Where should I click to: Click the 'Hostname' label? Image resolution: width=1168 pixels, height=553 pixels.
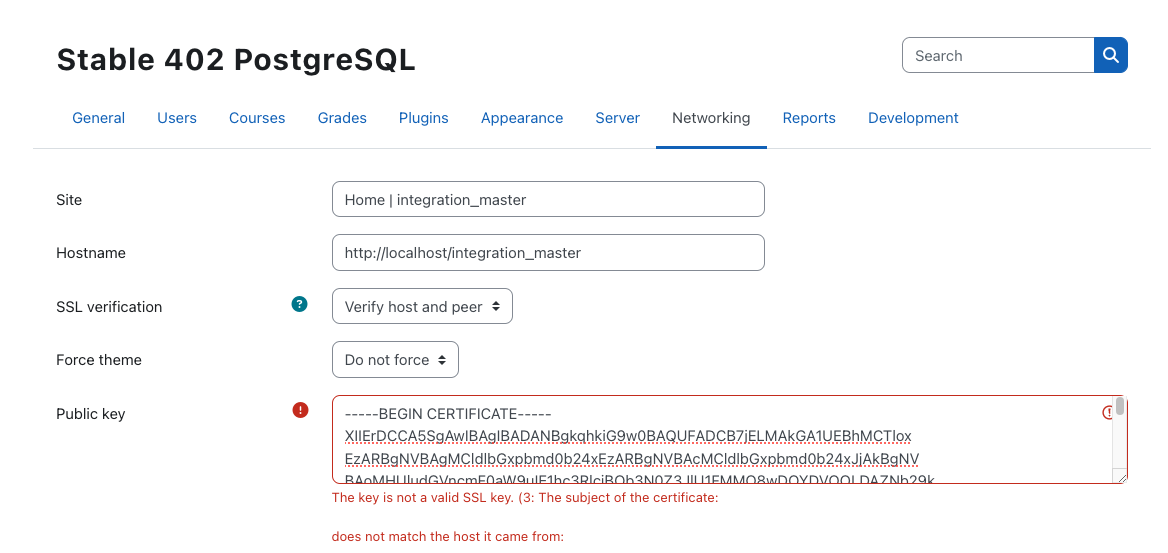pyautogui.click(x=91, y=253)
